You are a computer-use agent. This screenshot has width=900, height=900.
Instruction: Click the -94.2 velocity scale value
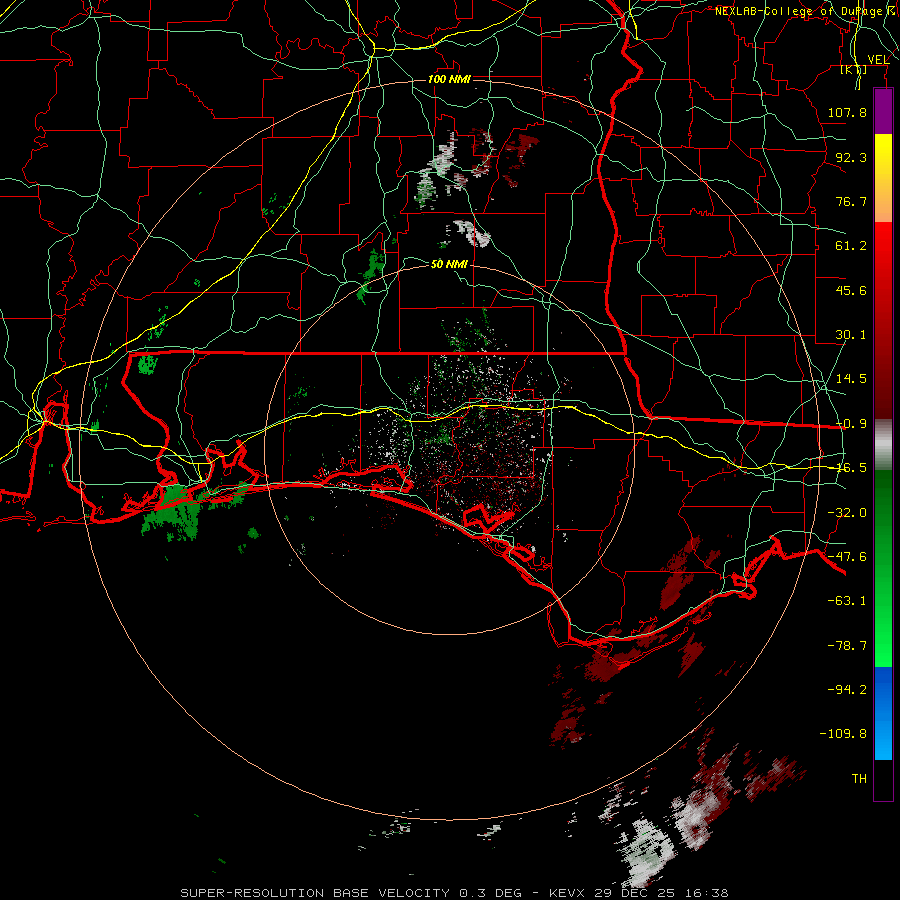point(847,689)
